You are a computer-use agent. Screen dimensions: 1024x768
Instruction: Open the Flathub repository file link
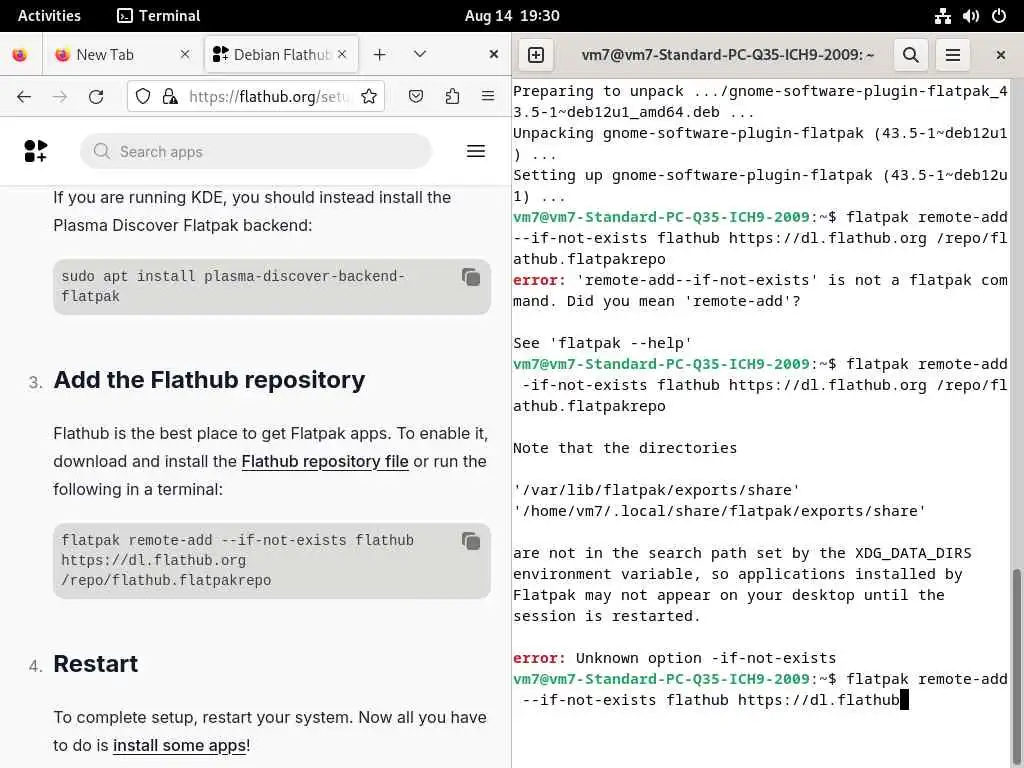325,461
